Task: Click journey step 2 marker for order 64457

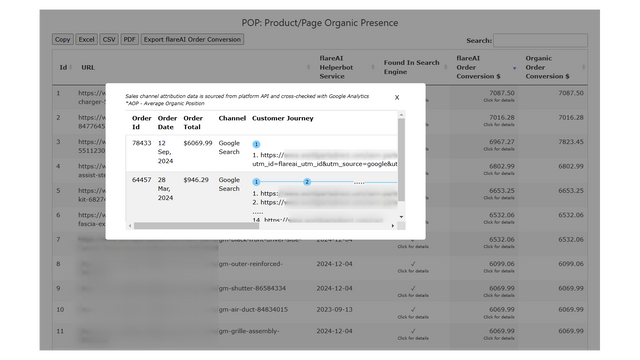Action: tap(307, 182)
